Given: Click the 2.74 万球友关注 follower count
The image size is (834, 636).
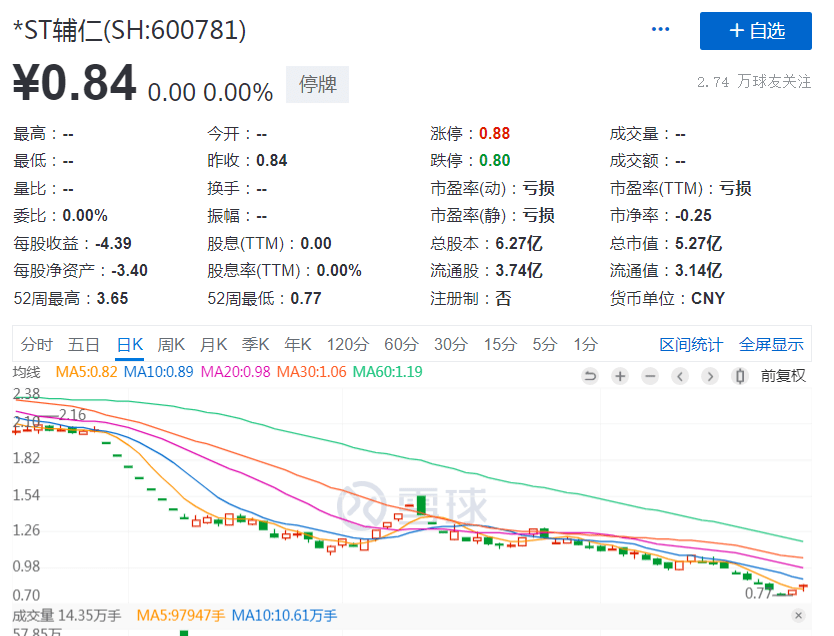Looking at the screenshot, I should pos(754,82).
